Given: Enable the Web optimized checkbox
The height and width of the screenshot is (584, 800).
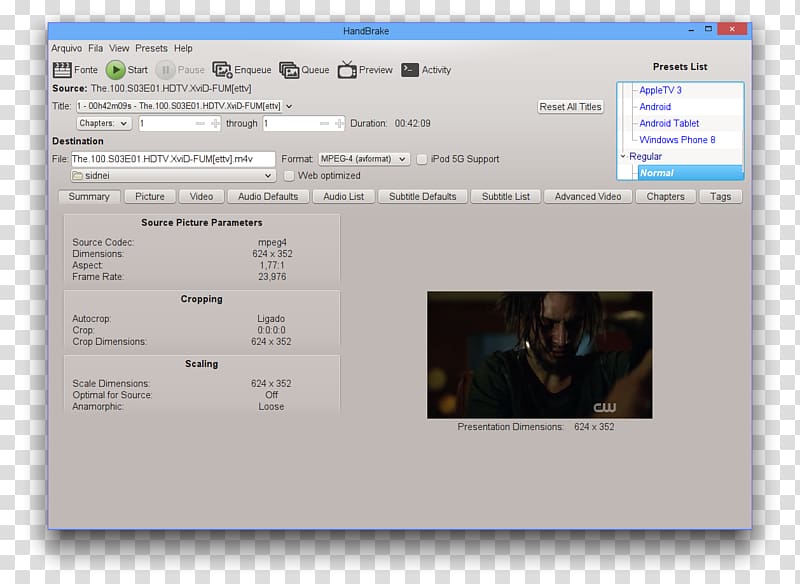Looking at the screenshot, I should (289, 175).
